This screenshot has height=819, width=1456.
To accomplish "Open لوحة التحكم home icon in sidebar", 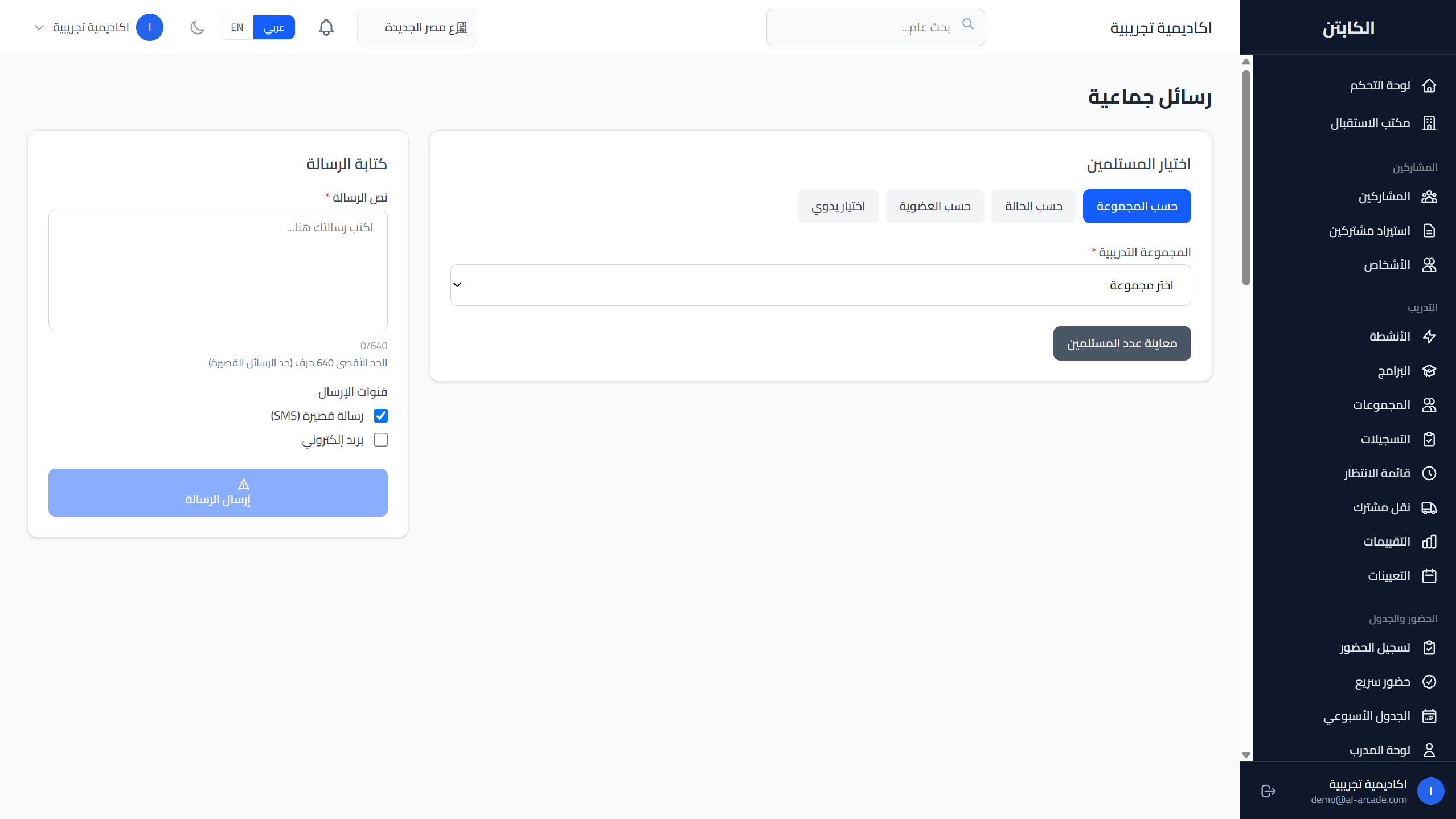I will (1429, 85).
